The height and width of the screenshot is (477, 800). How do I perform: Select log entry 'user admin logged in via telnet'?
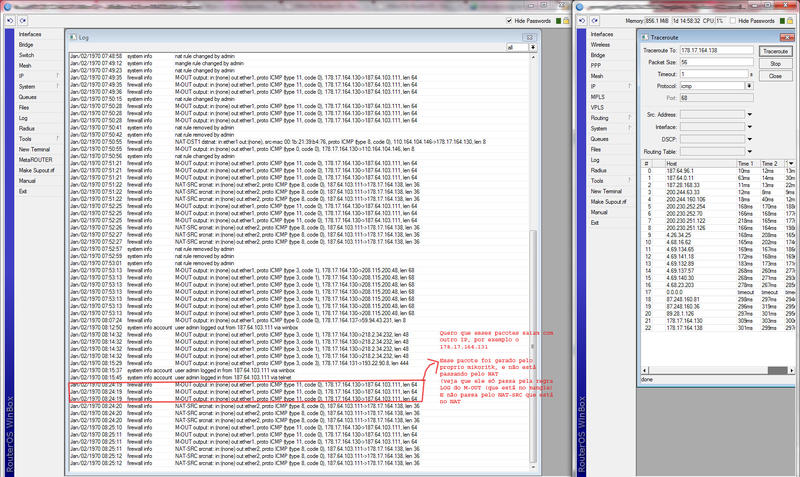tap(301, 378)
